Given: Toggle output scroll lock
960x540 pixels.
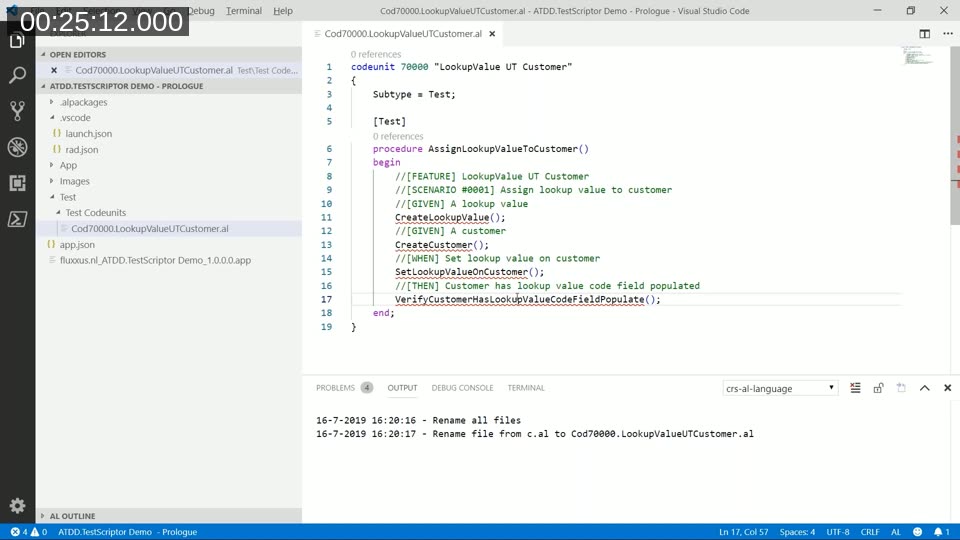Looking at the screenshot, I should point(878,388).
